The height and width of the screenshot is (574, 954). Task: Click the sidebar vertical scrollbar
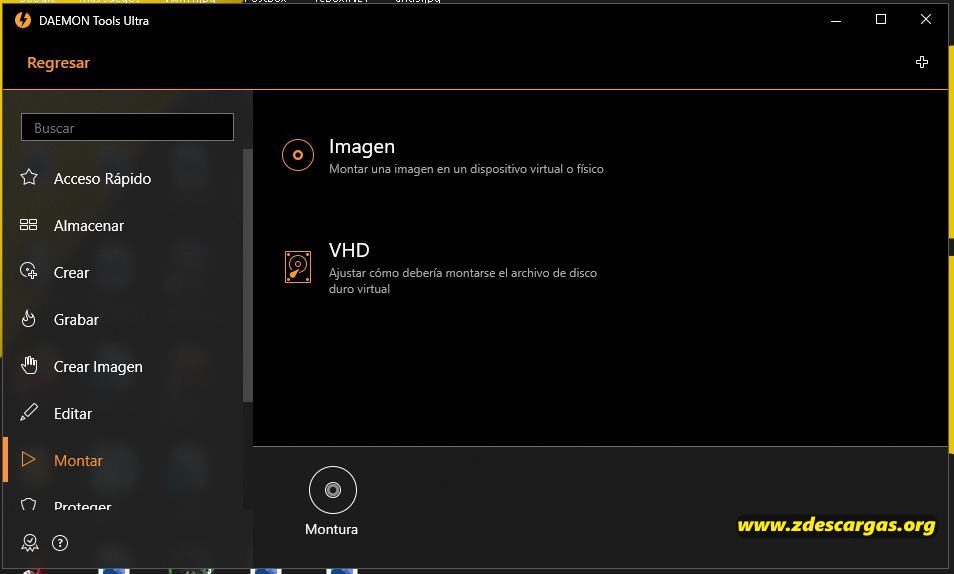[247, 275]
